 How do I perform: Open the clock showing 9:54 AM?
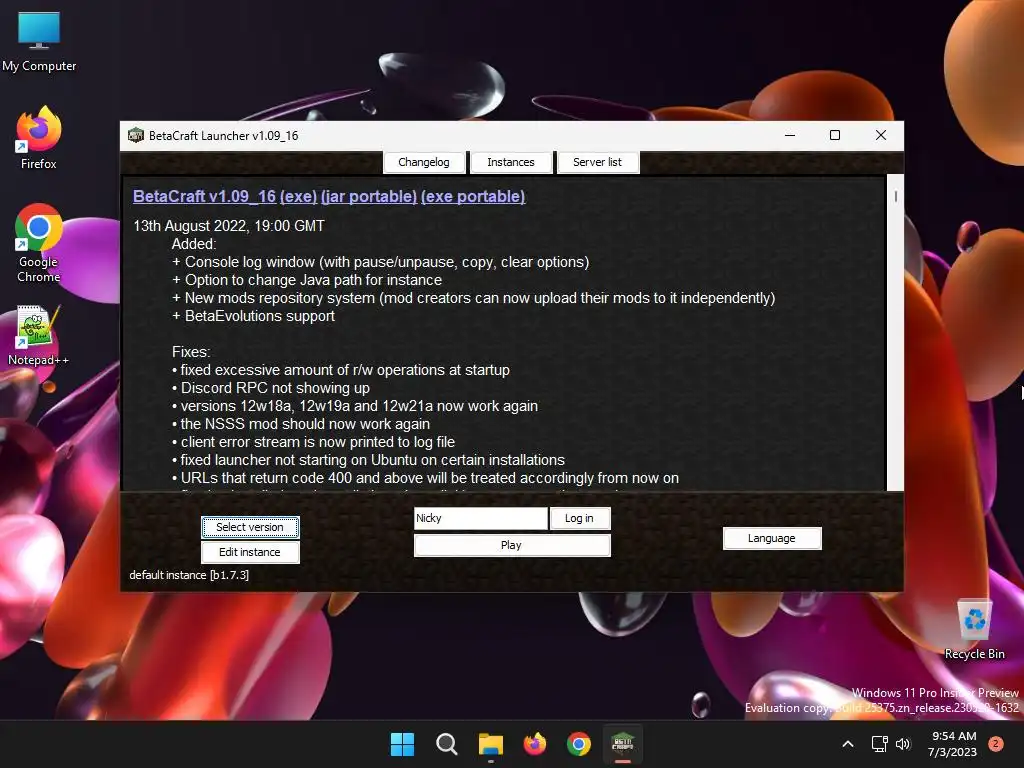pos(953,744)
